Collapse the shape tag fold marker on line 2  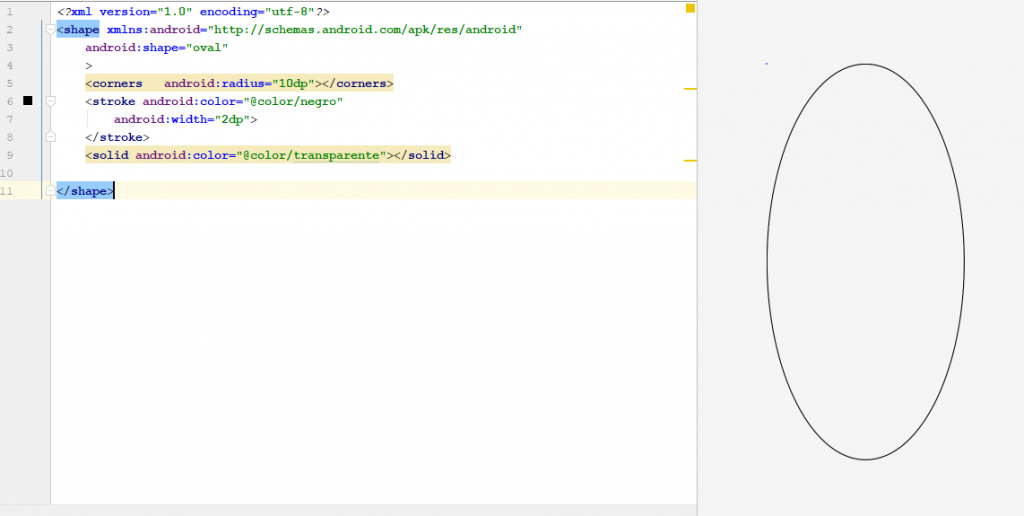coord(51,29)
